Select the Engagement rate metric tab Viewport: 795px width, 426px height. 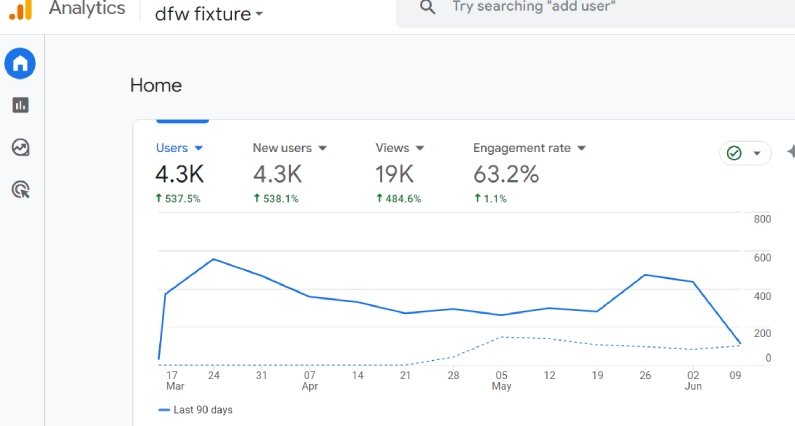(x=529, y=172)
